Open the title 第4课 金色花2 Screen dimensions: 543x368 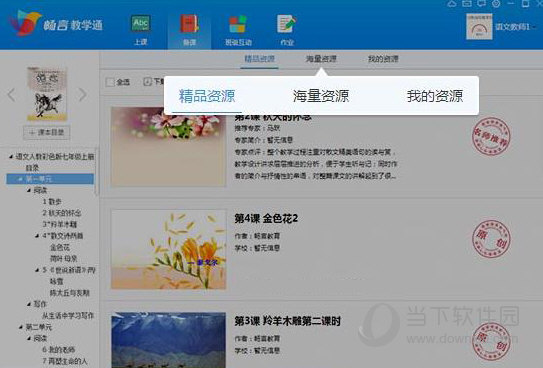tap(266, 218)
